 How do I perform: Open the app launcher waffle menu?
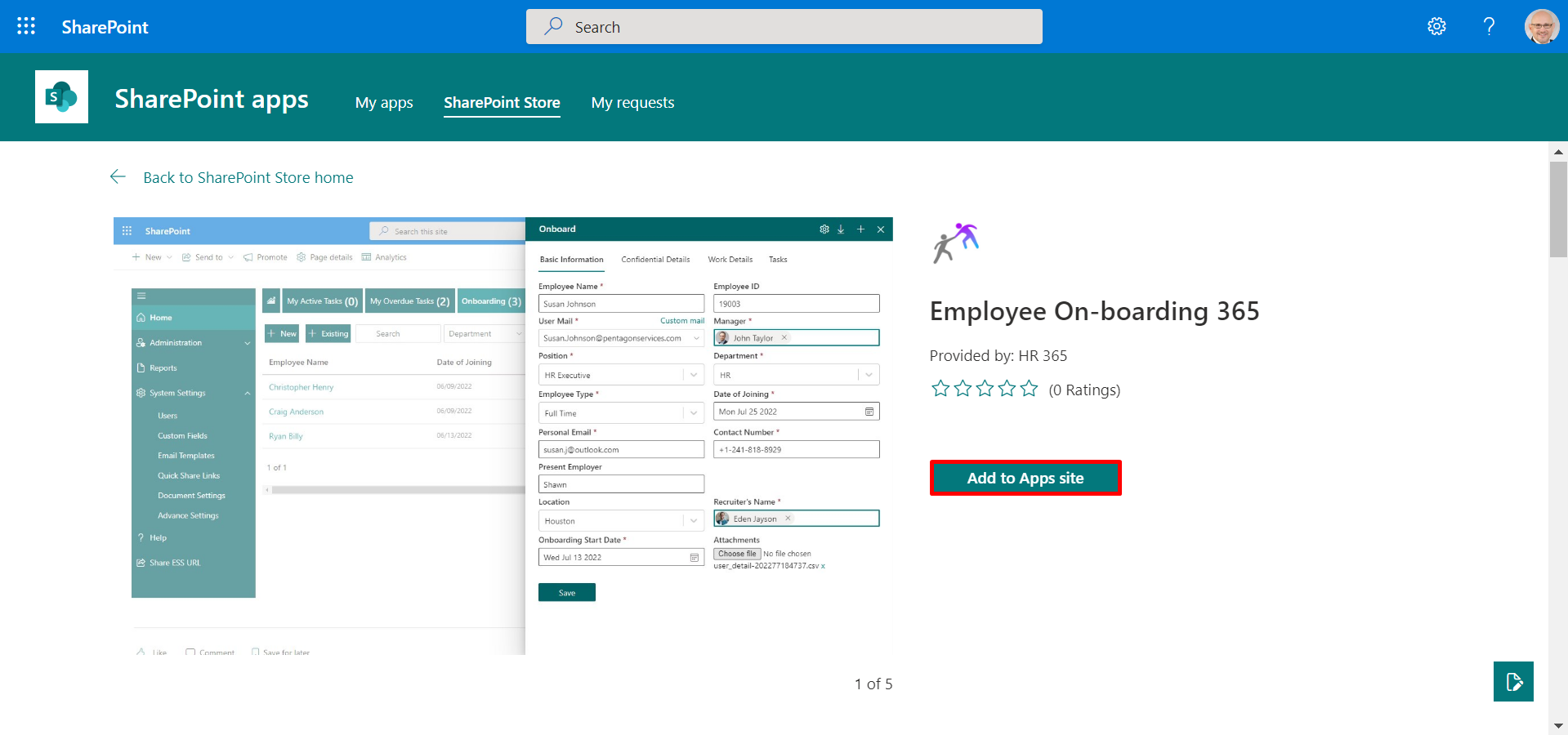coord(26,26)
